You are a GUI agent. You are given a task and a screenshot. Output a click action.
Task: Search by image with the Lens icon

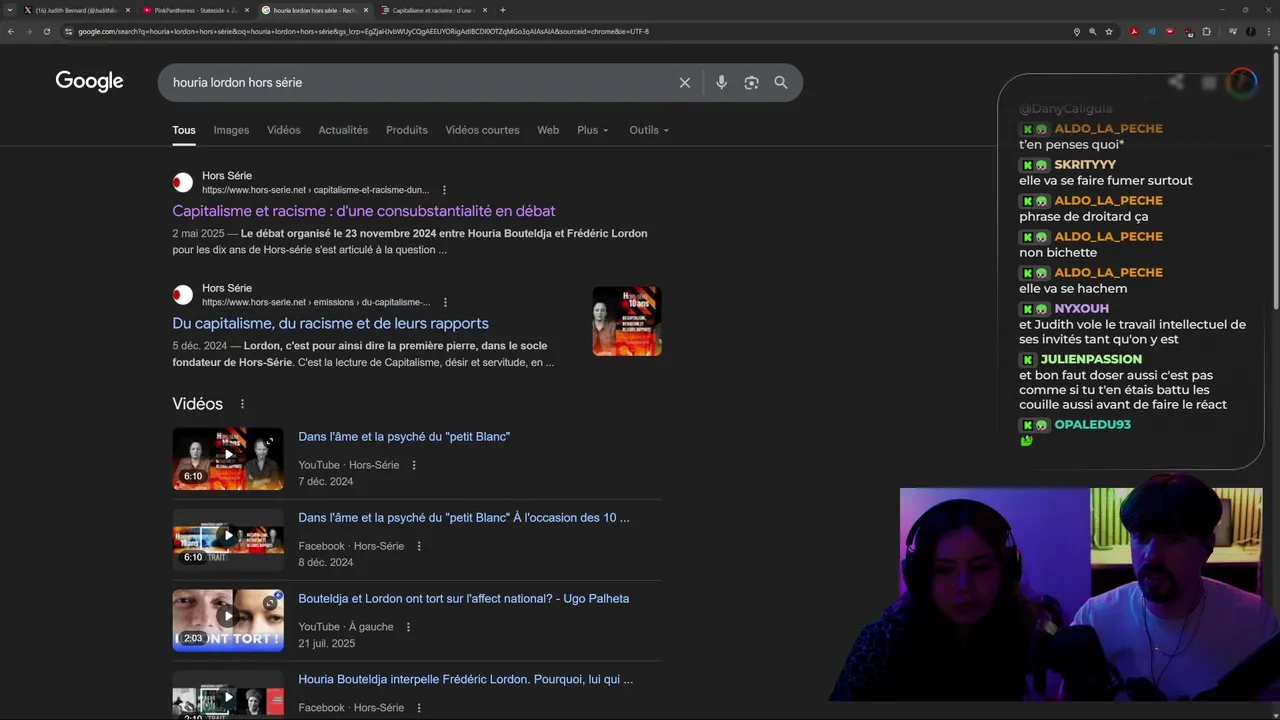click(751, 83)
